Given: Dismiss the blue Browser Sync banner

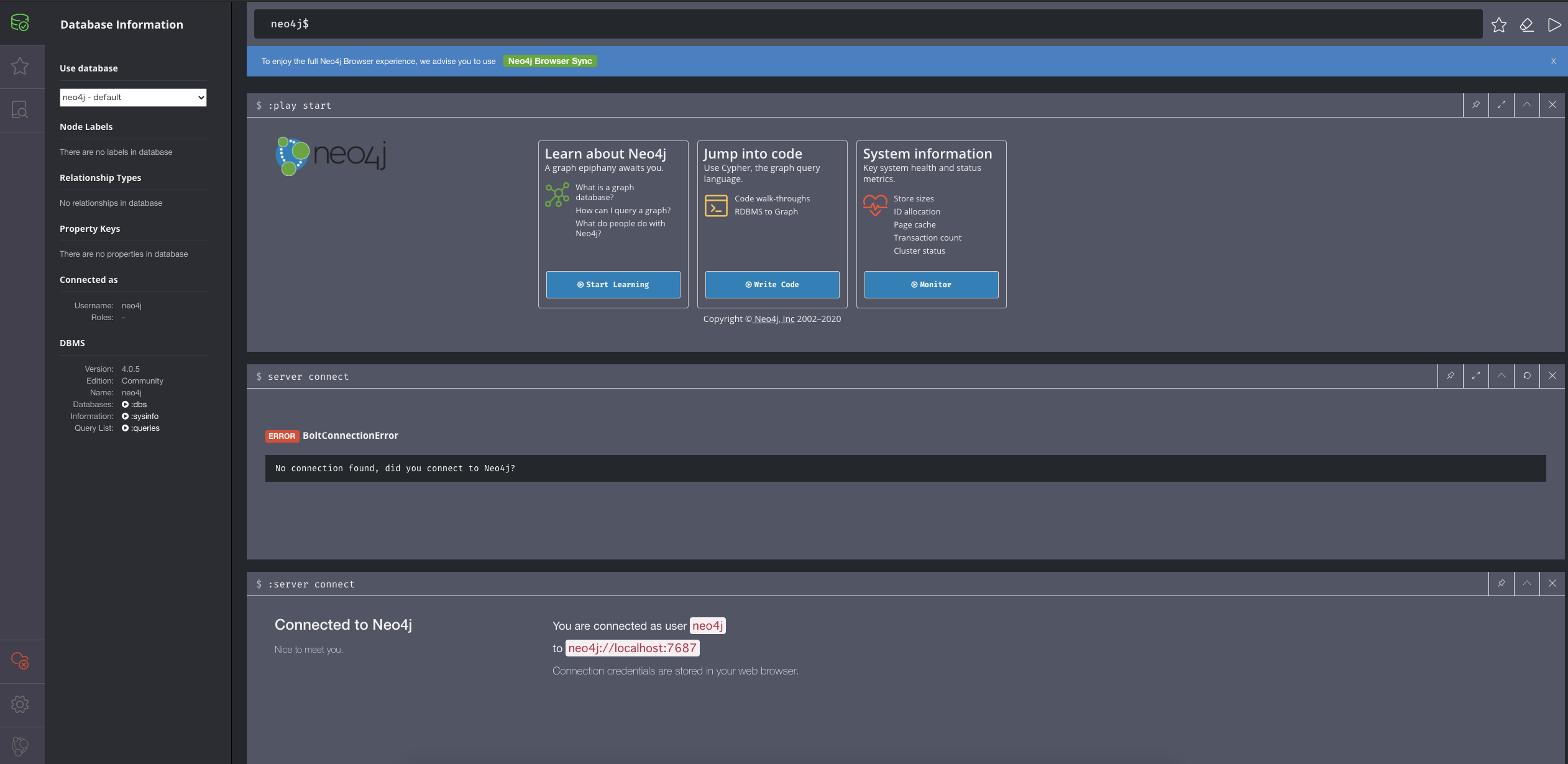Looking at the screenshot, I should tap(1553, 61).
